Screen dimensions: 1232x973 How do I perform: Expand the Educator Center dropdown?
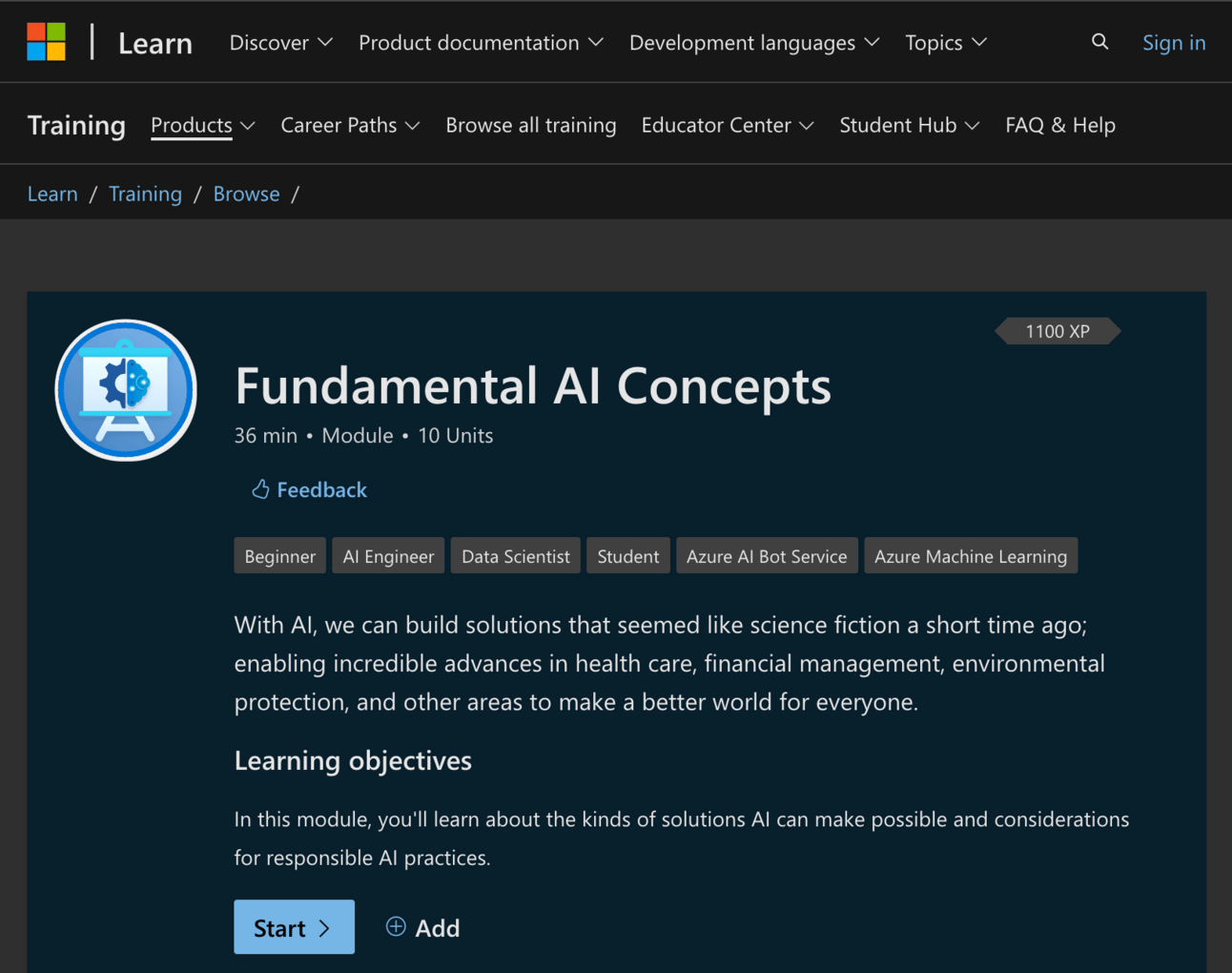tap(728, 125)
